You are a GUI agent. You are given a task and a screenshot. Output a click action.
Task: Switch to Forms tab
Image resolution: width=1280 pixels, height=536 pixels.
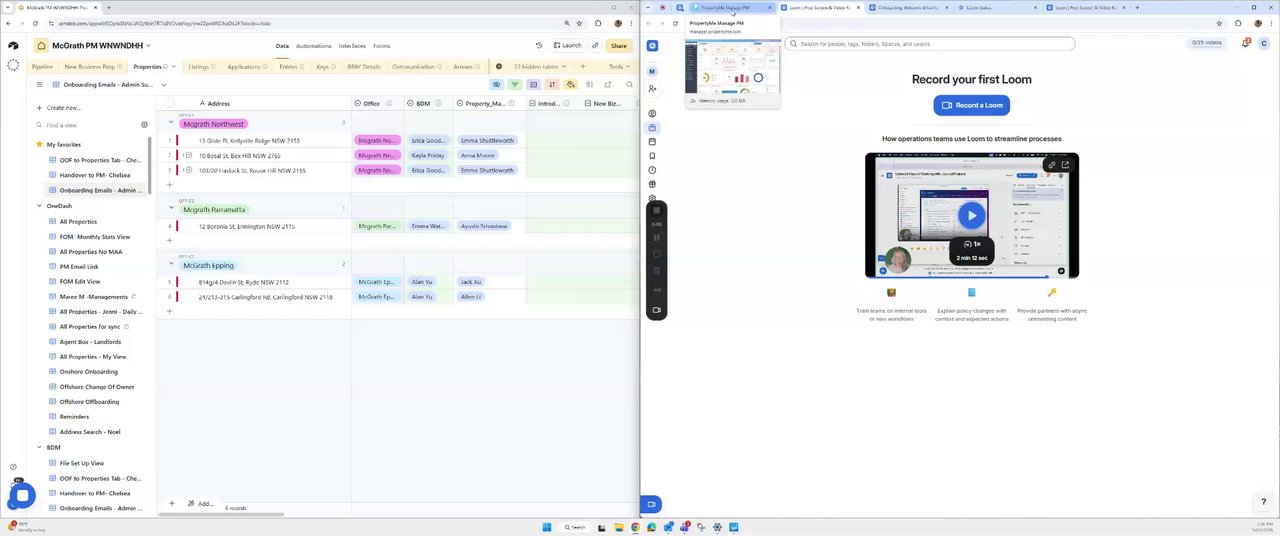pos(381,45)
